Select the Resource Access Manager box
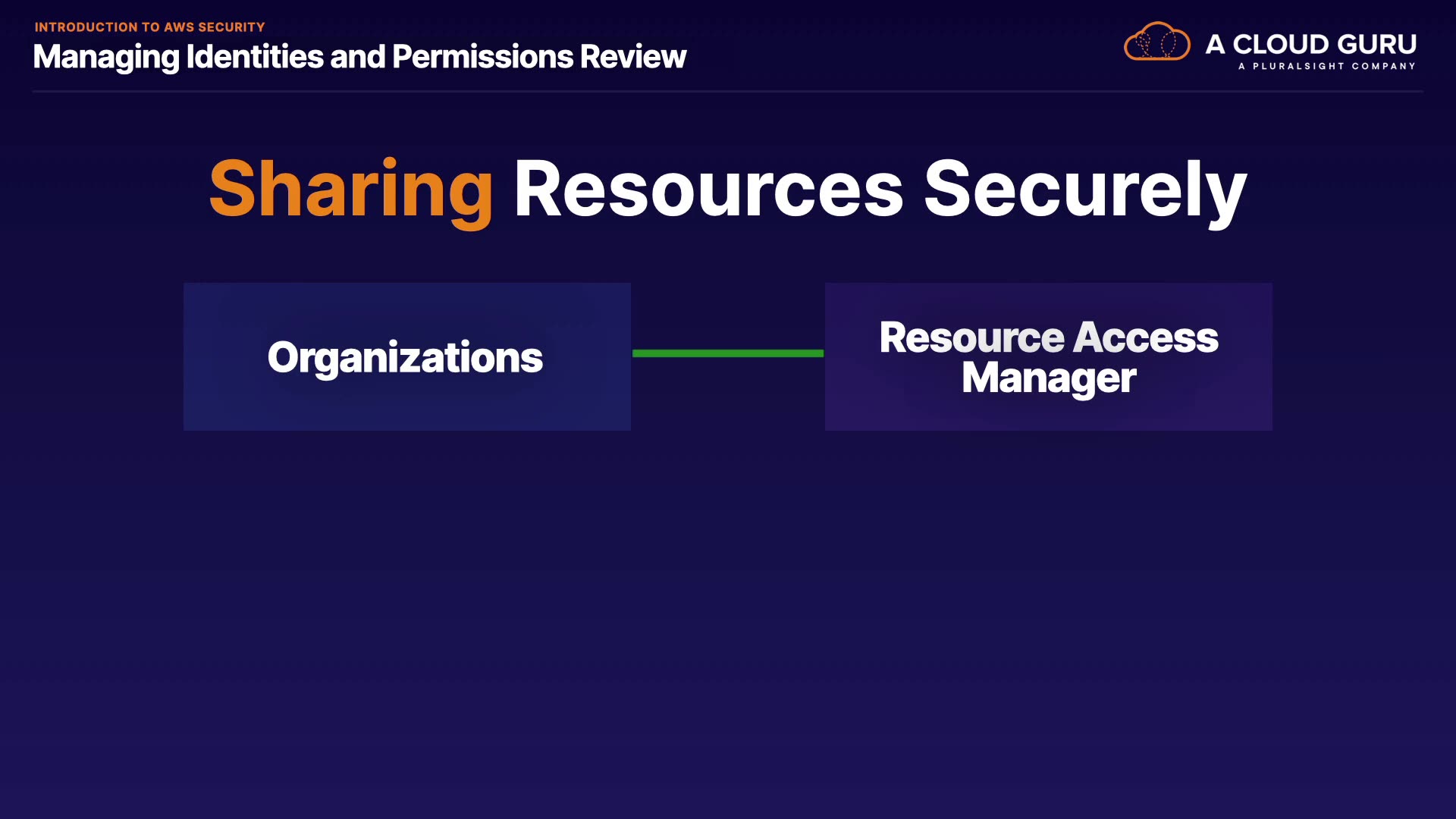The height and width of the screenshot is (819, 1456). tap(1048, 356)
